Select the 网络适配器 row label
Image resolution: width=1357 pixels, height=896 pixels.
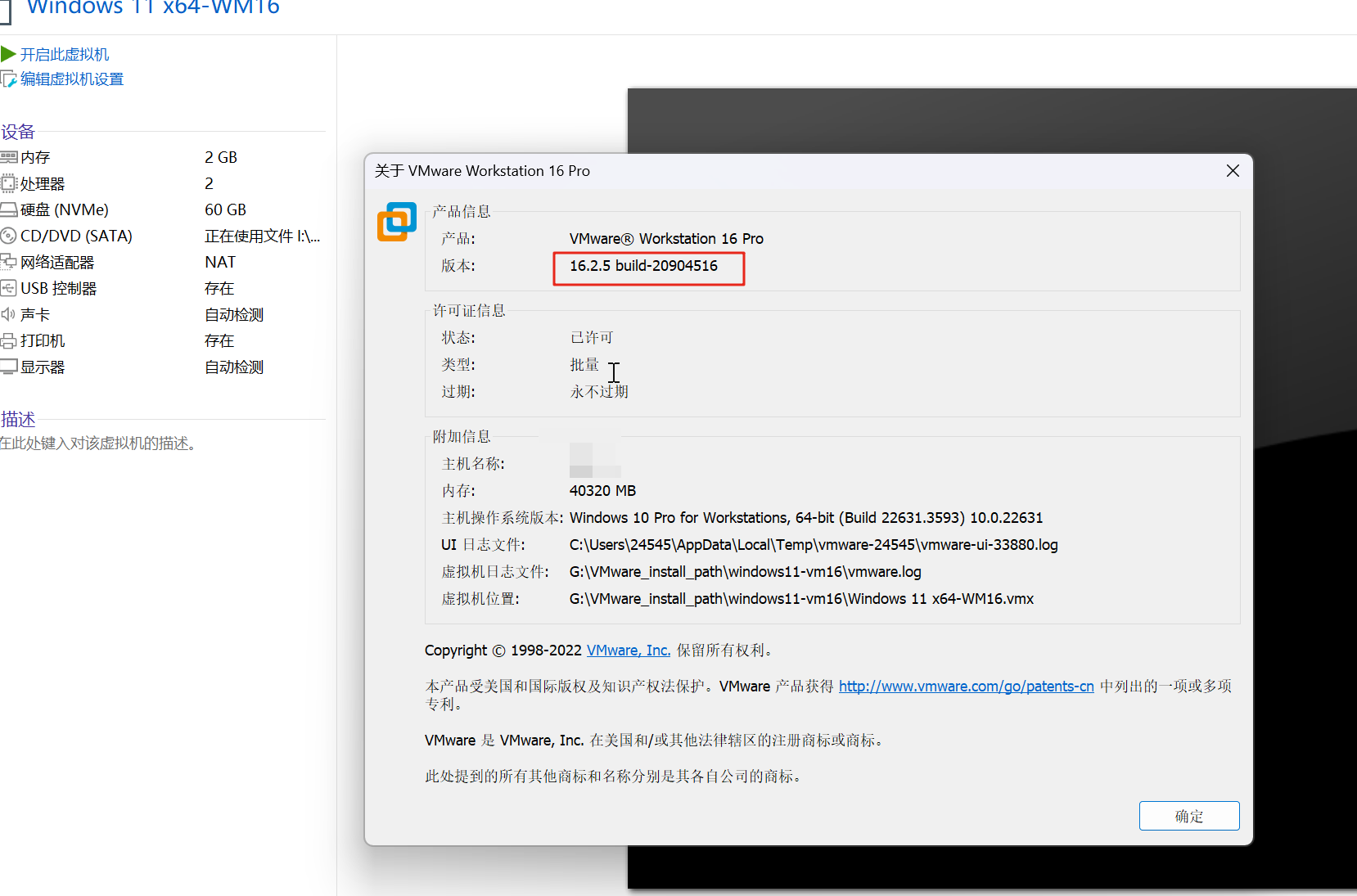(57, 262)
